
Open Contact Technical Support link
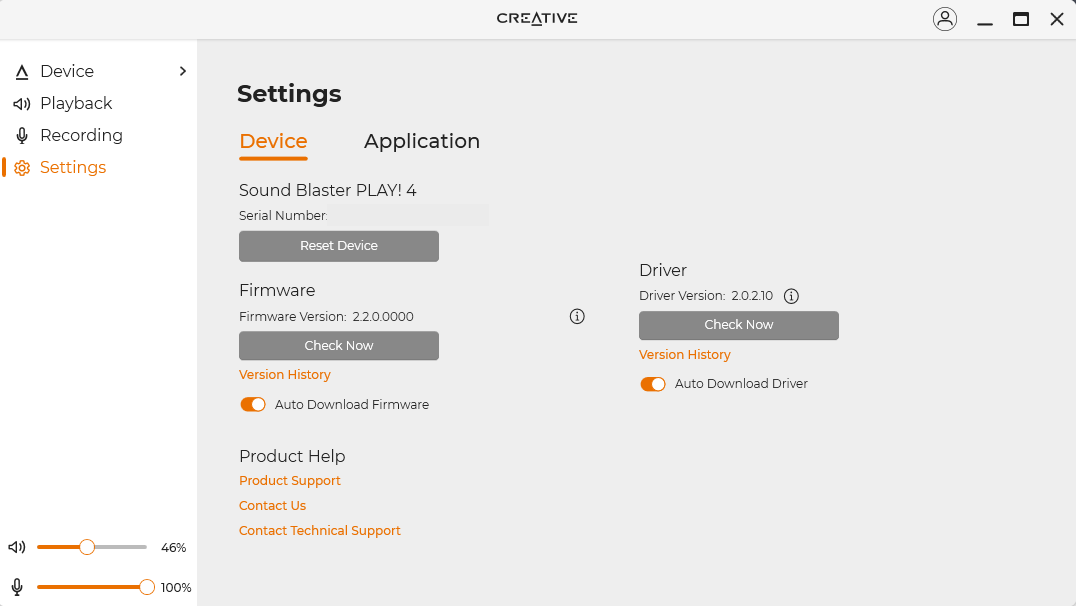click(320, 531)
